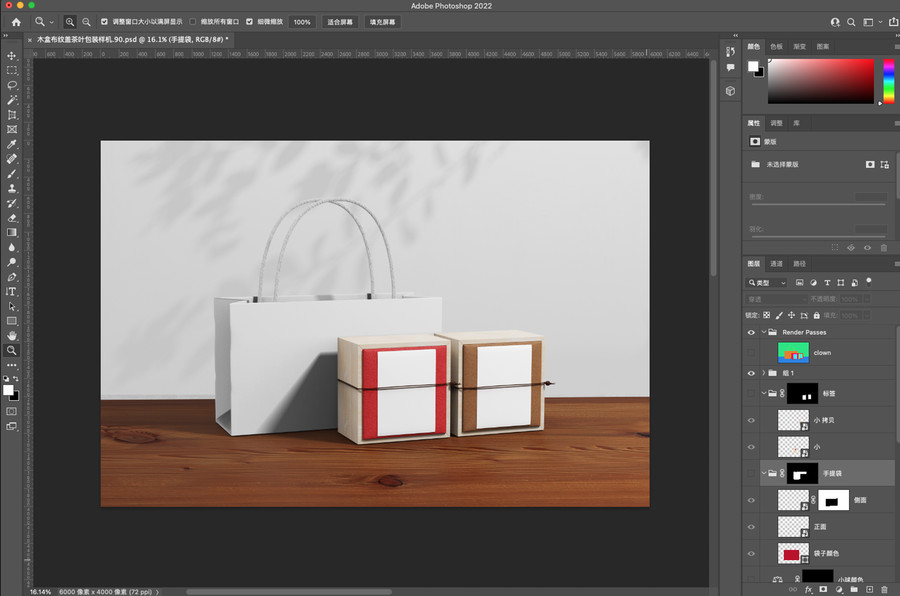Select the Dodge tool
Viewport: 900px width, 596px height.
point(11,262)
